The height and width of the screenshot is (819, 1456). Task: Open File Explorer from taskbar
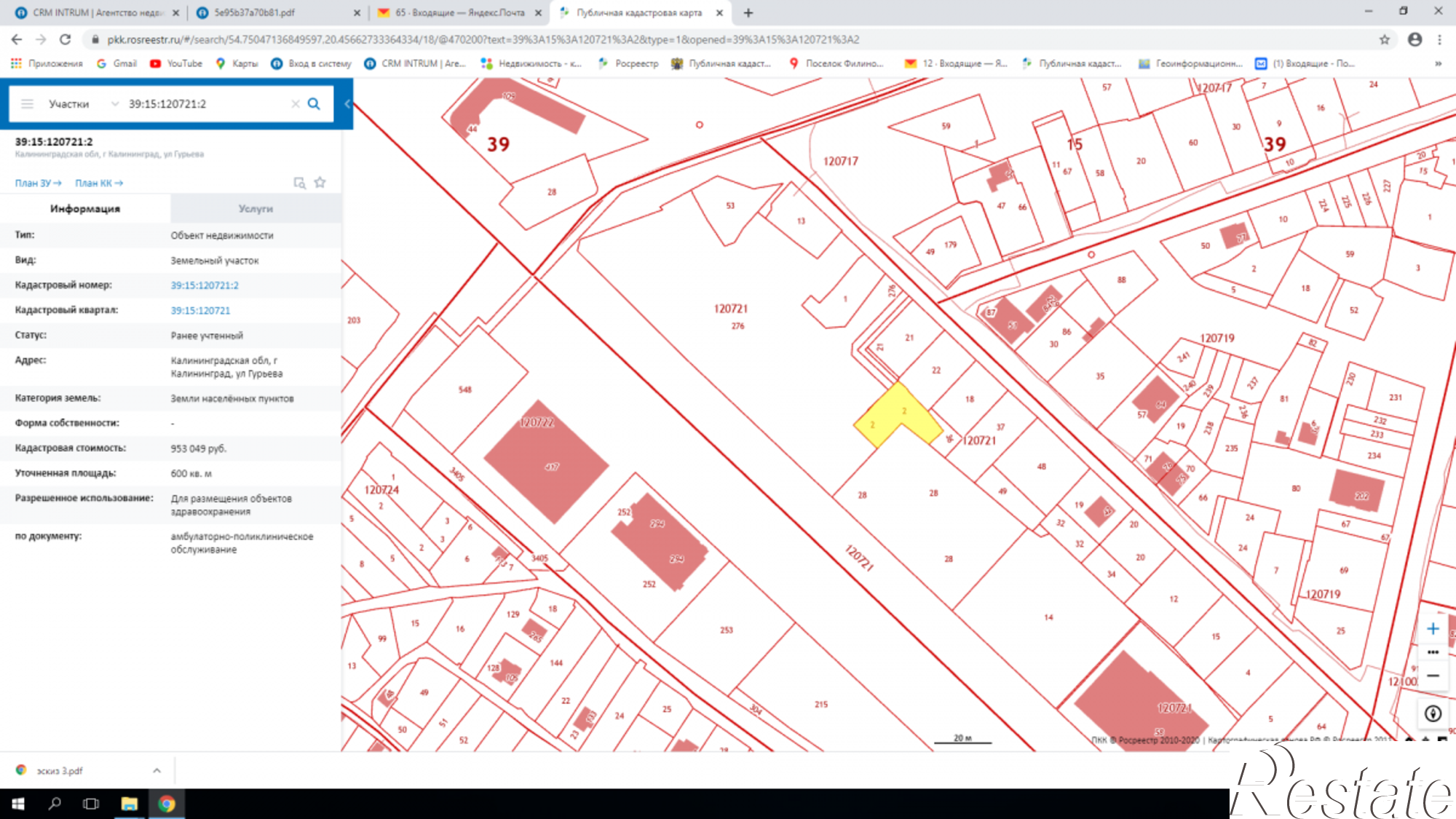click(x=129, y=804)
